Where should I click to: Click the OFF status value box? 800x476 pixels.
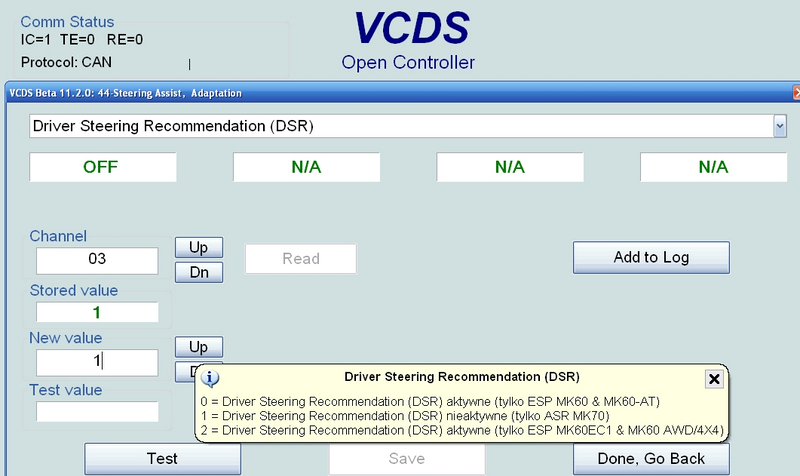click(103, 167)
